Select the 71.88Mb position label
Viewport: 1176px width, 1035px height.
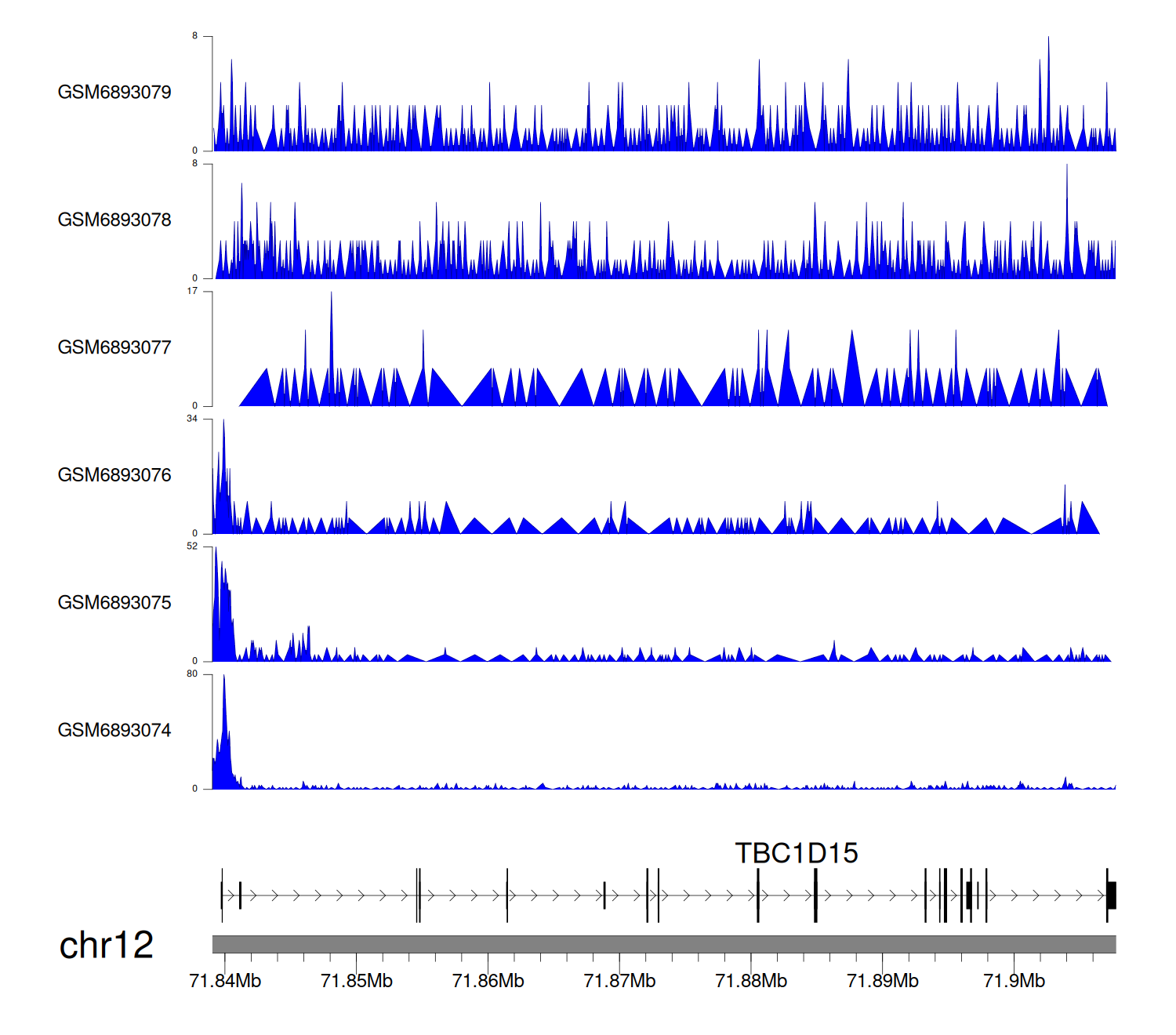(x=751, y=981)
